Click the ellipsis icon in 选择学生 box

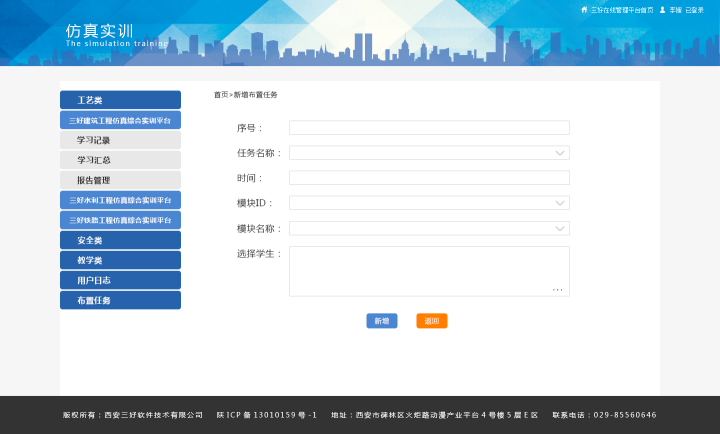coord(558,289)
